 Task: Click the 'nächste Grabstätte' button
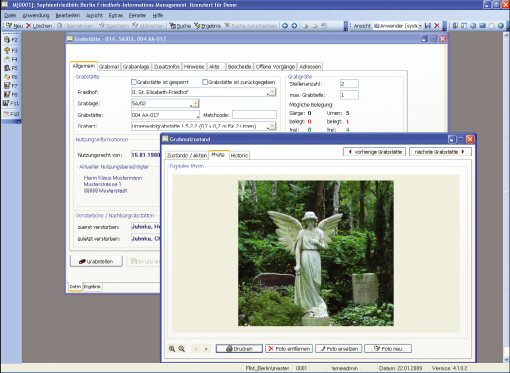click(440, 152)
